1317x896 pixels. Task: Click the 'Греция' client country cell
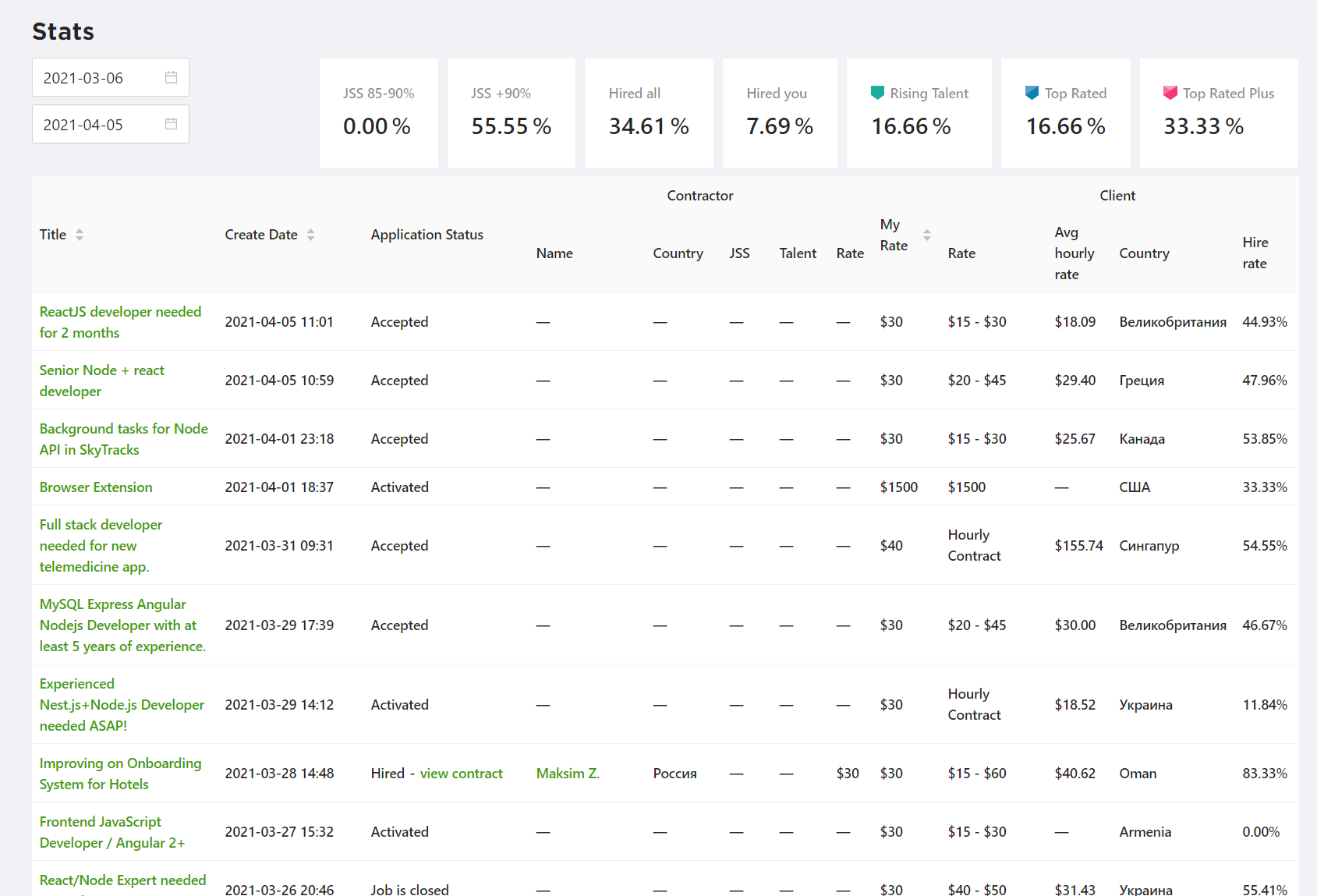pos(1142,381)
